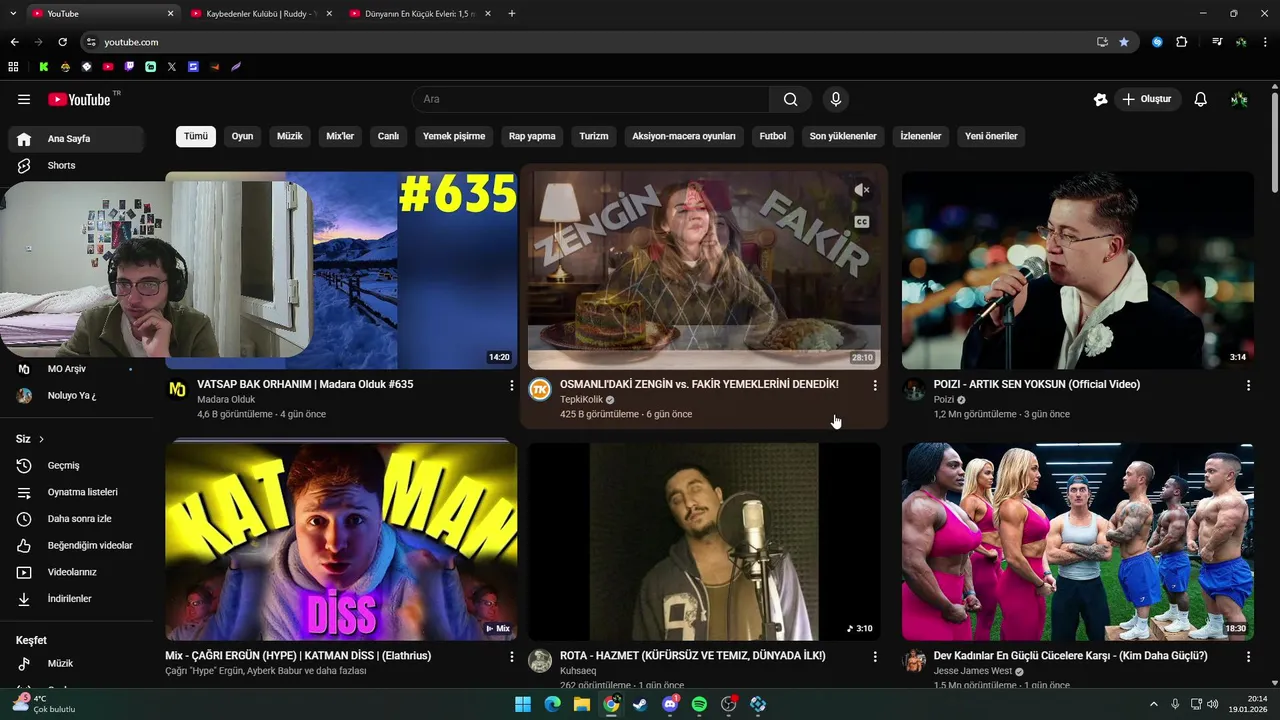Select the Mix'ler filter chip
This screenshot has height=720, width=1280.
(x=340, y=136)
